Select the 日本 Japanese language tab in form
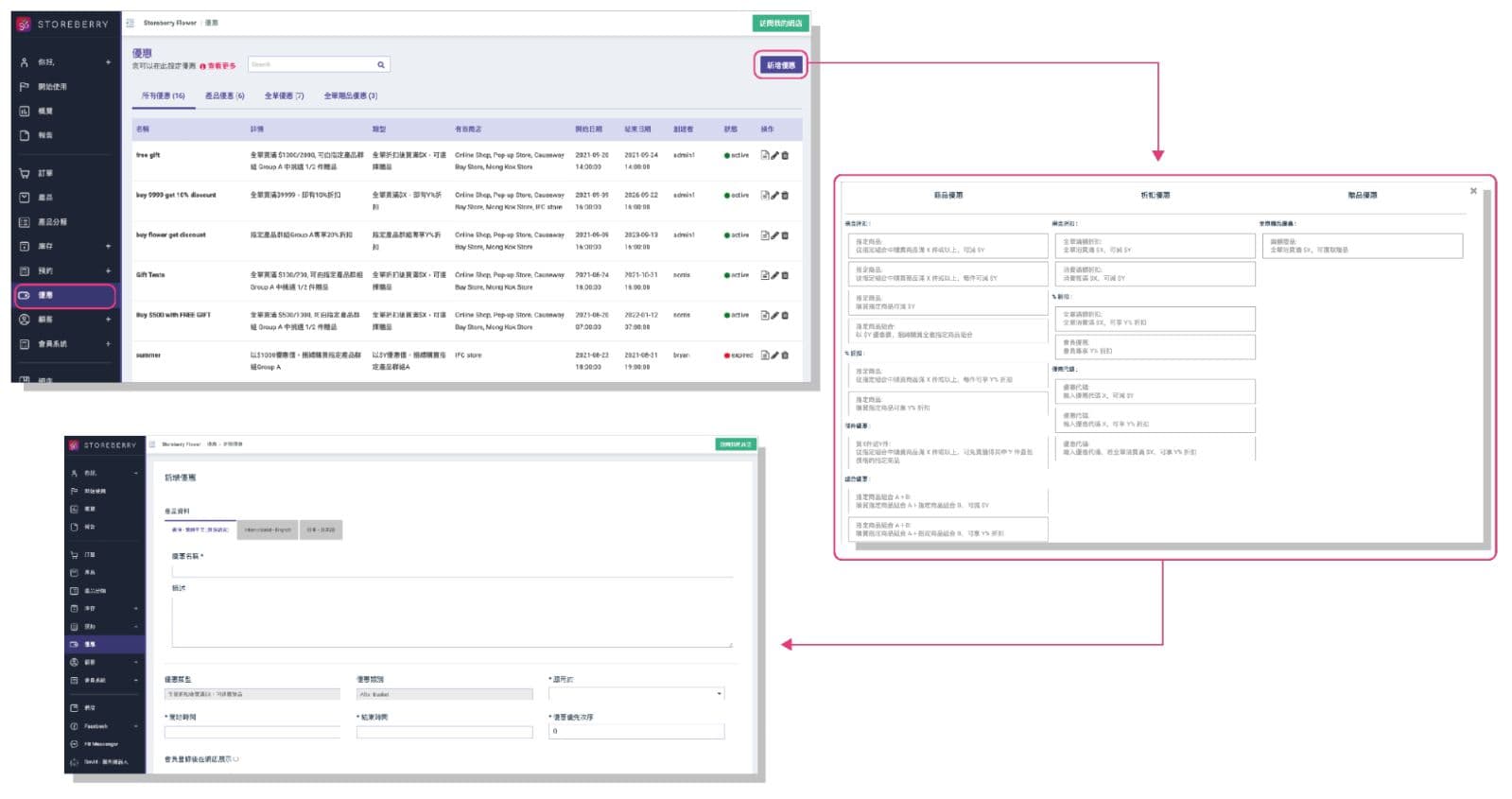Screen dimensions: 1512x799 point(321,530)
